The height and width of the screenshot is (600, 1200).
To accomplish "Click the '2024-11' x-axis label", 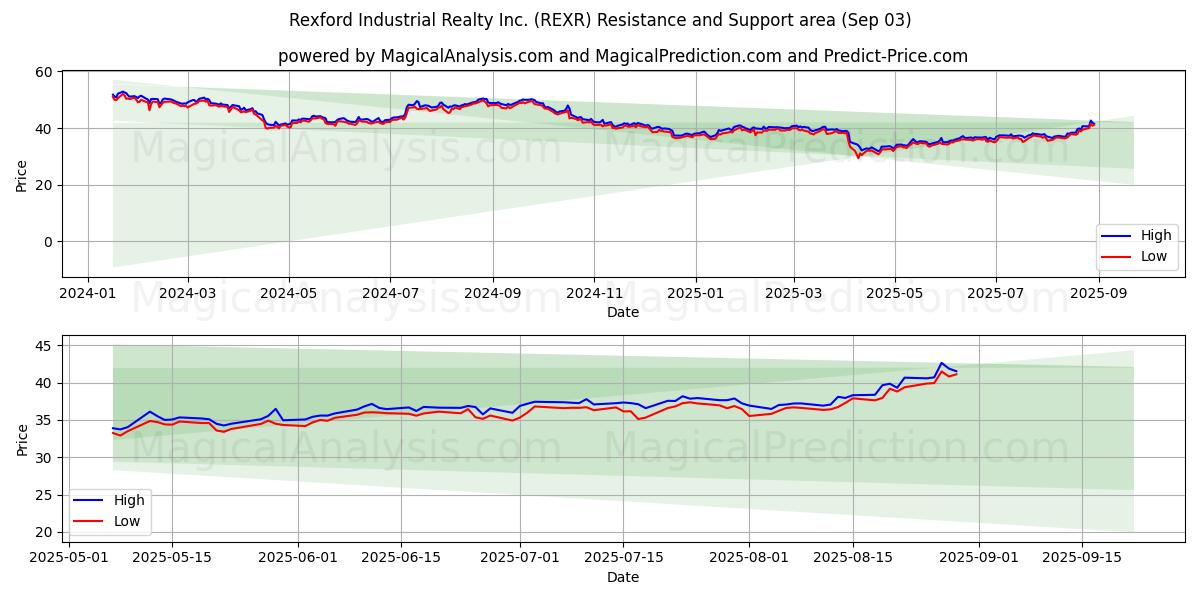I will [593, 294].
